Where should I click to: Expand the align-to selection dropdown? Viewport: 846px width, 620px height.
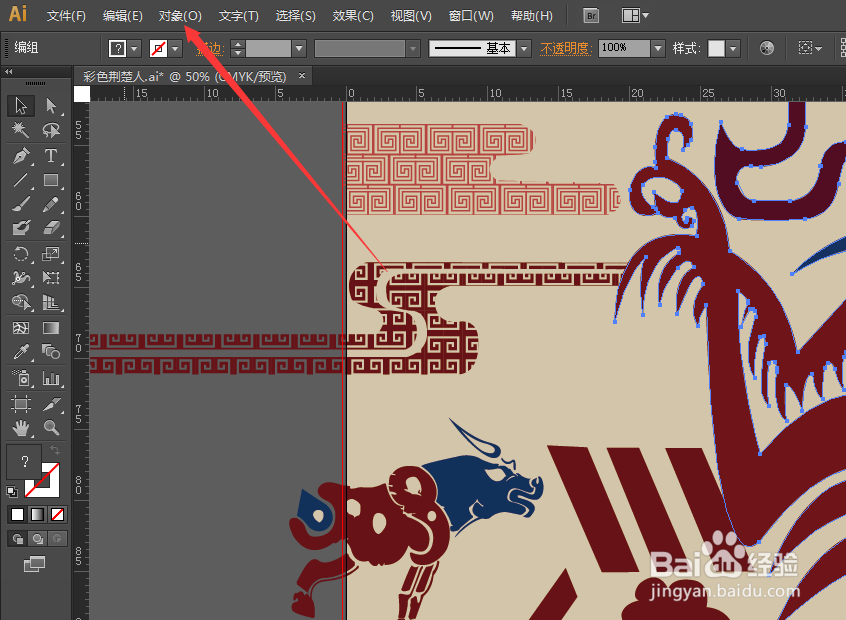point(810,48)
